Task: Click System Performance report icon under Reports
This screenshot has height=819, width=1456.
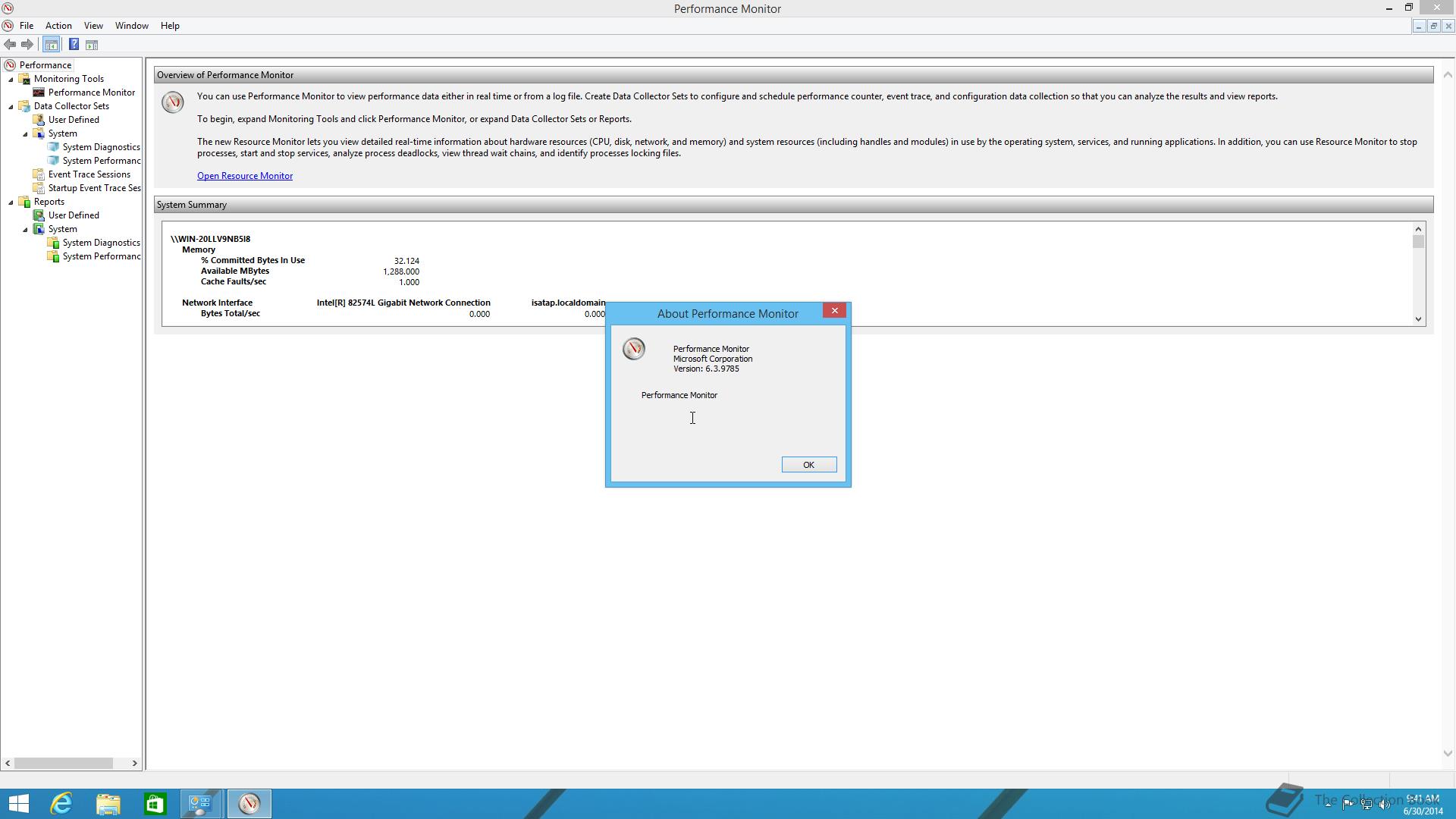Action: pyautogui.click(x=53, y=256)
